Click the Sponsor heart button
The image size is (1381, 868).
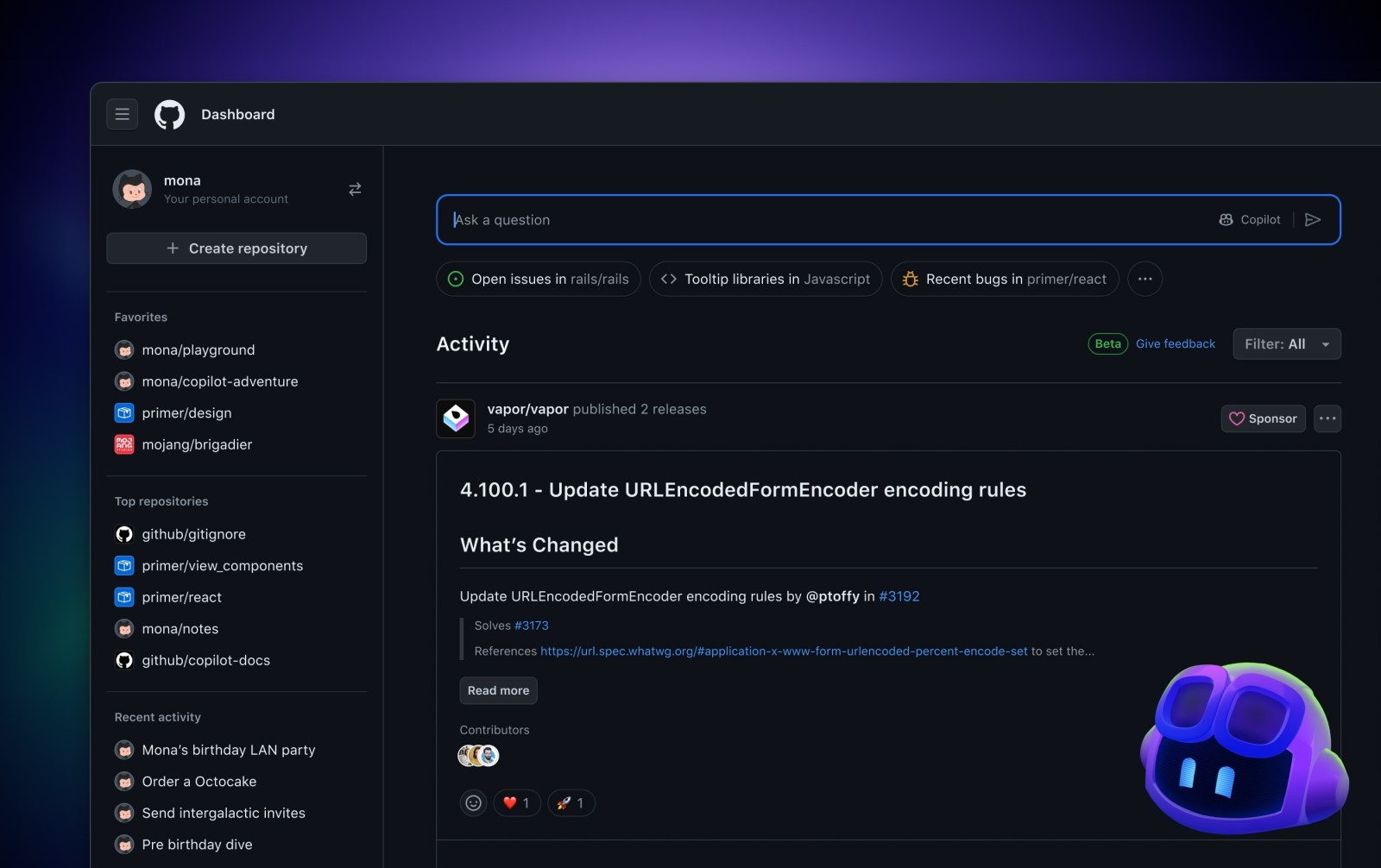(x=1263, y=418)
